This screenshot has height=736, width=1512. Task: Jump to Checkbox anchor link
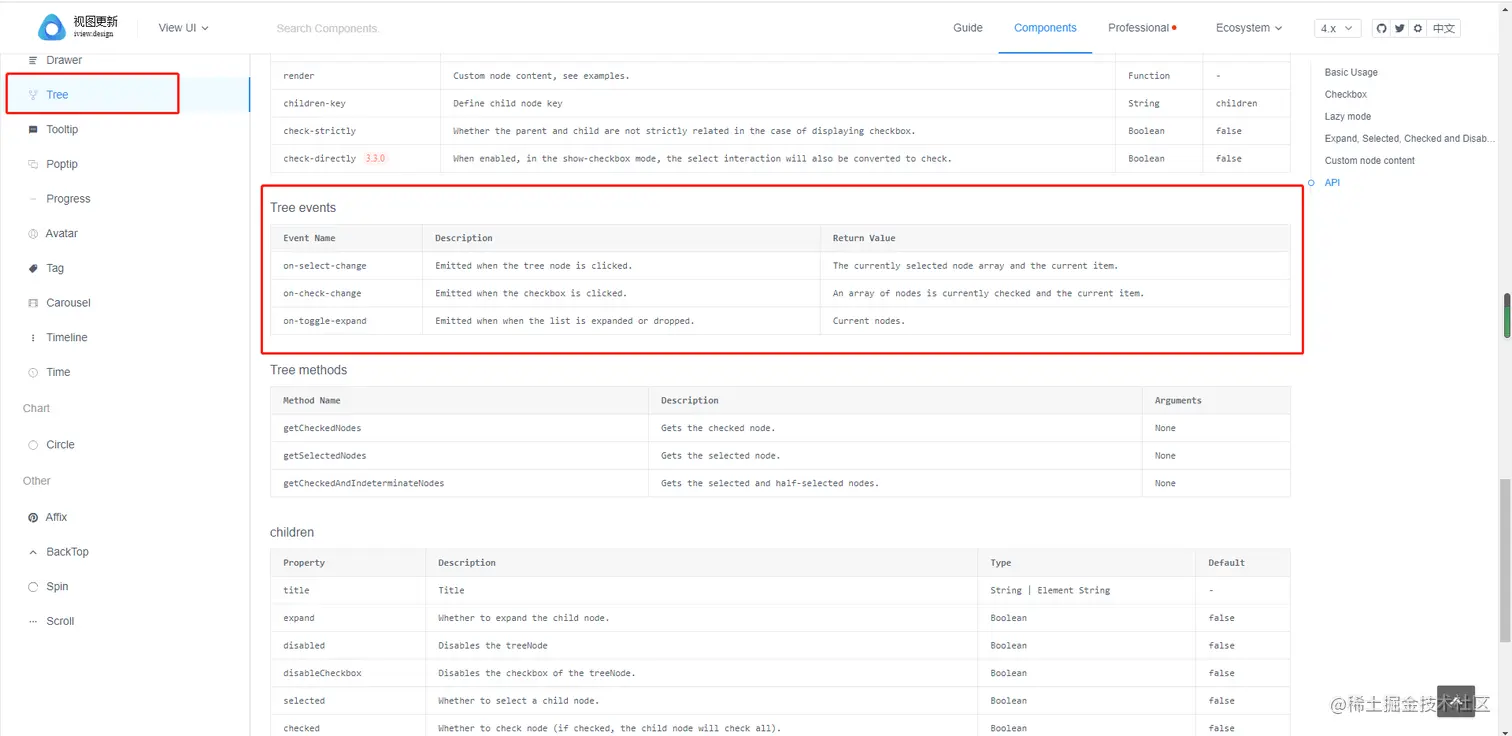click(x=1345, y=94)
